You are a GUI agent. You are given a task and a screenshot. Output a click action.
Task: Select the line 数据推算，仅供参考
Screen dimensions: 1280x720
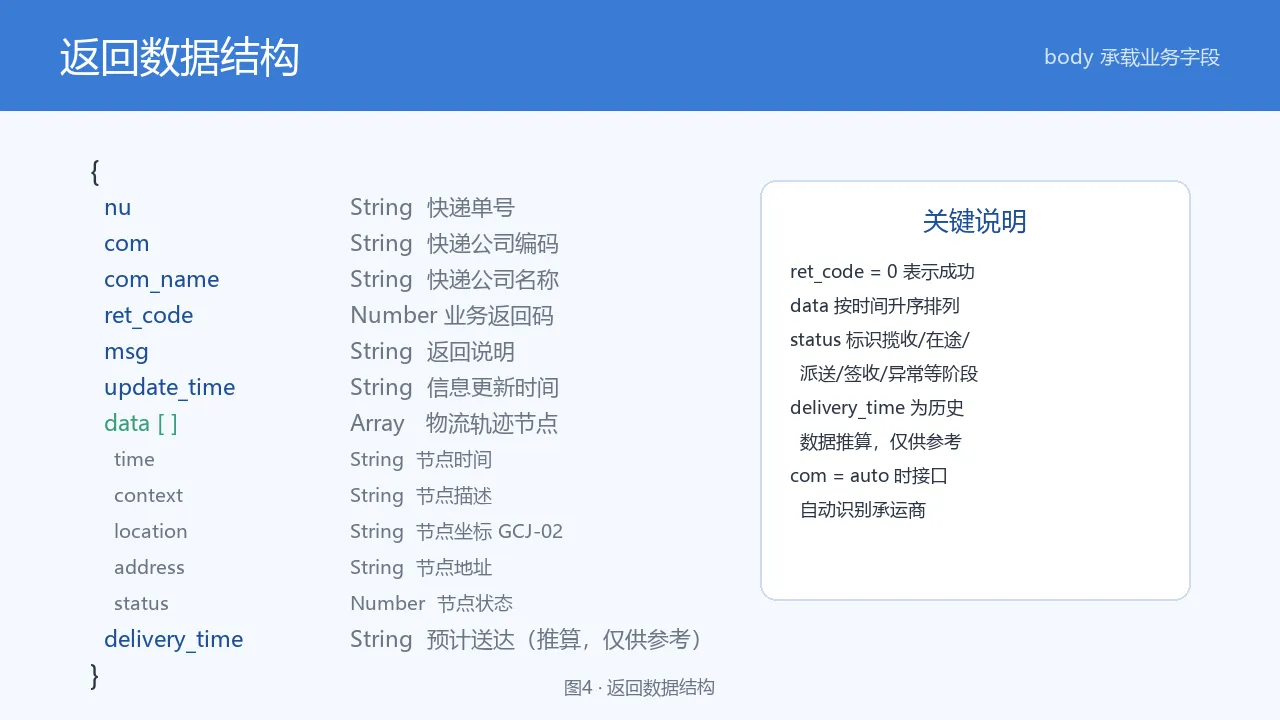[881, 442]
